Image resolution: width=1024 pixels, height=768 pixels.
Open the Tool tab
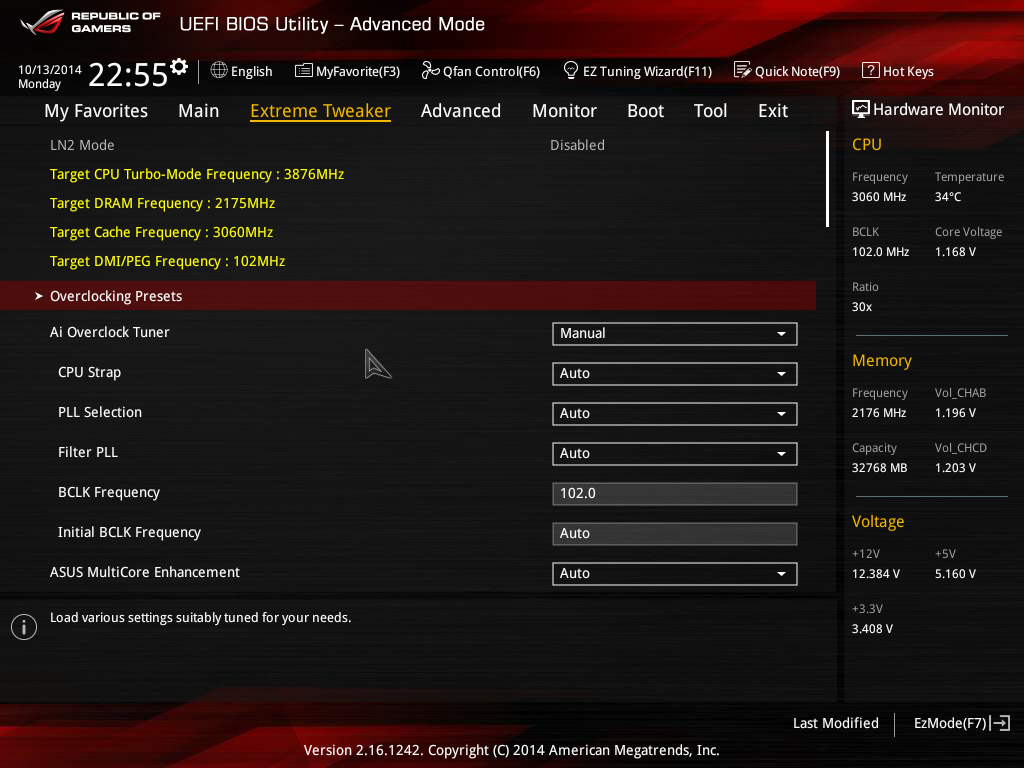pyautogui.click(x=711, y=111)
